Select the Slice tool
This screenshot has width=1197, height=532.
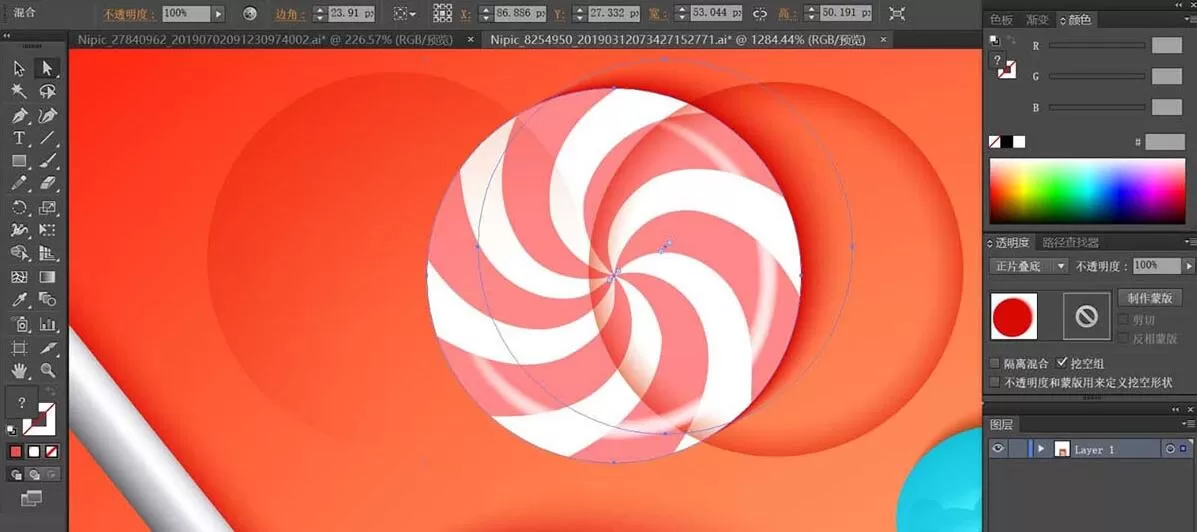47,348
